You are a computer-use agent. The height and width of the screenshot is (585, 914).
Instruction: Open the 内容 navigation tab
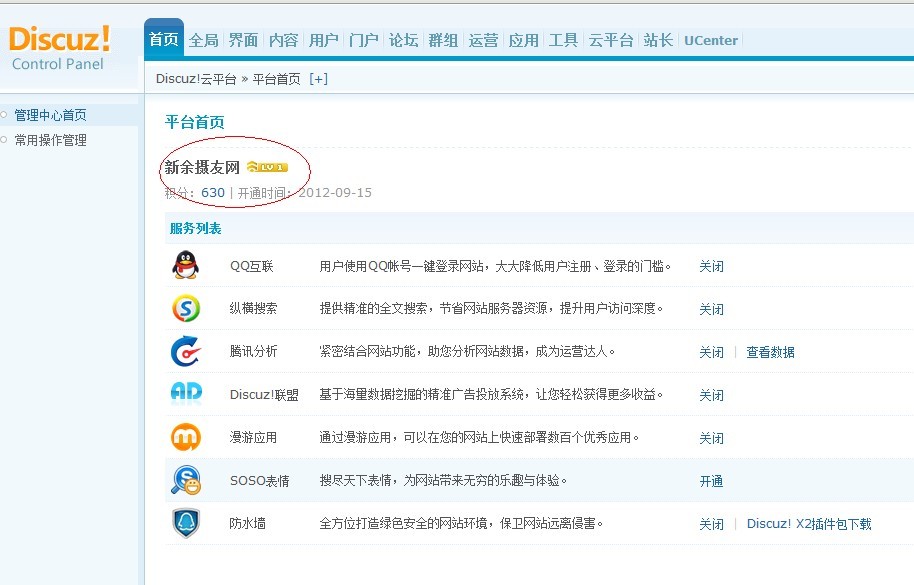pyautogui.click(x=284, y=40)
